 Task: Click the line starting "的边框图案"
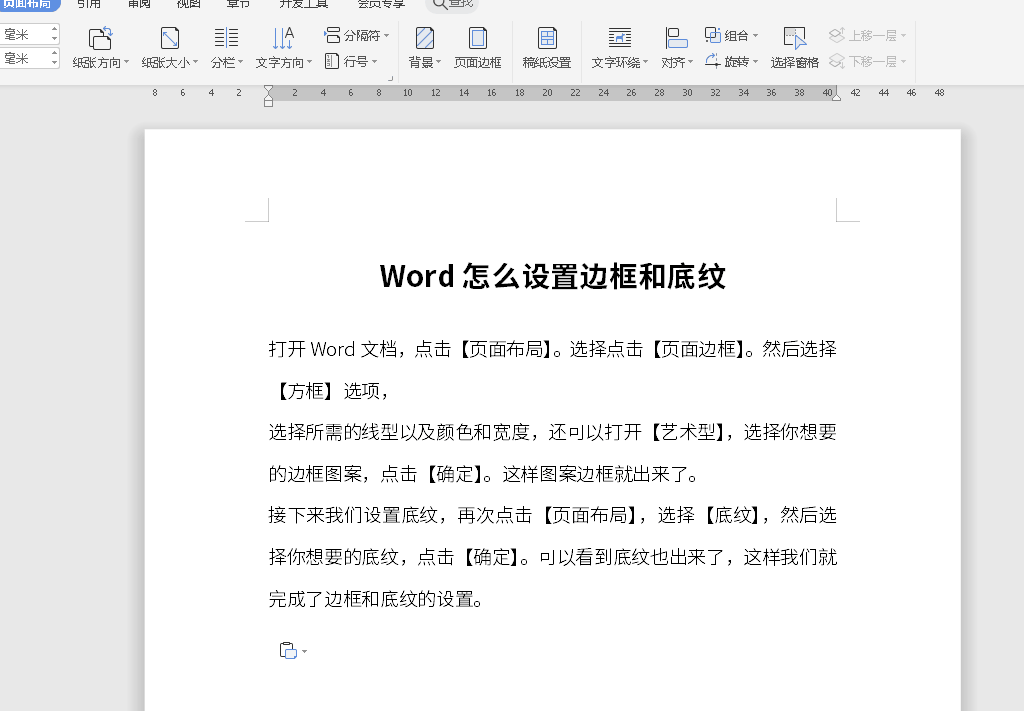[x=483, y=474]
